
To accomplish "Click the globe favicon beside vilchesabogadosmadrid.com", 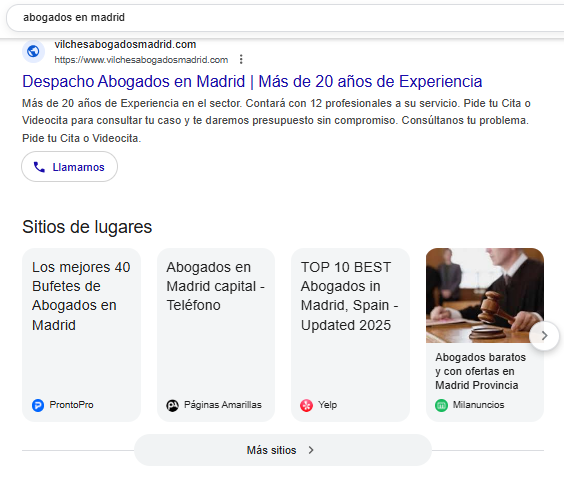I will (33, 51).
